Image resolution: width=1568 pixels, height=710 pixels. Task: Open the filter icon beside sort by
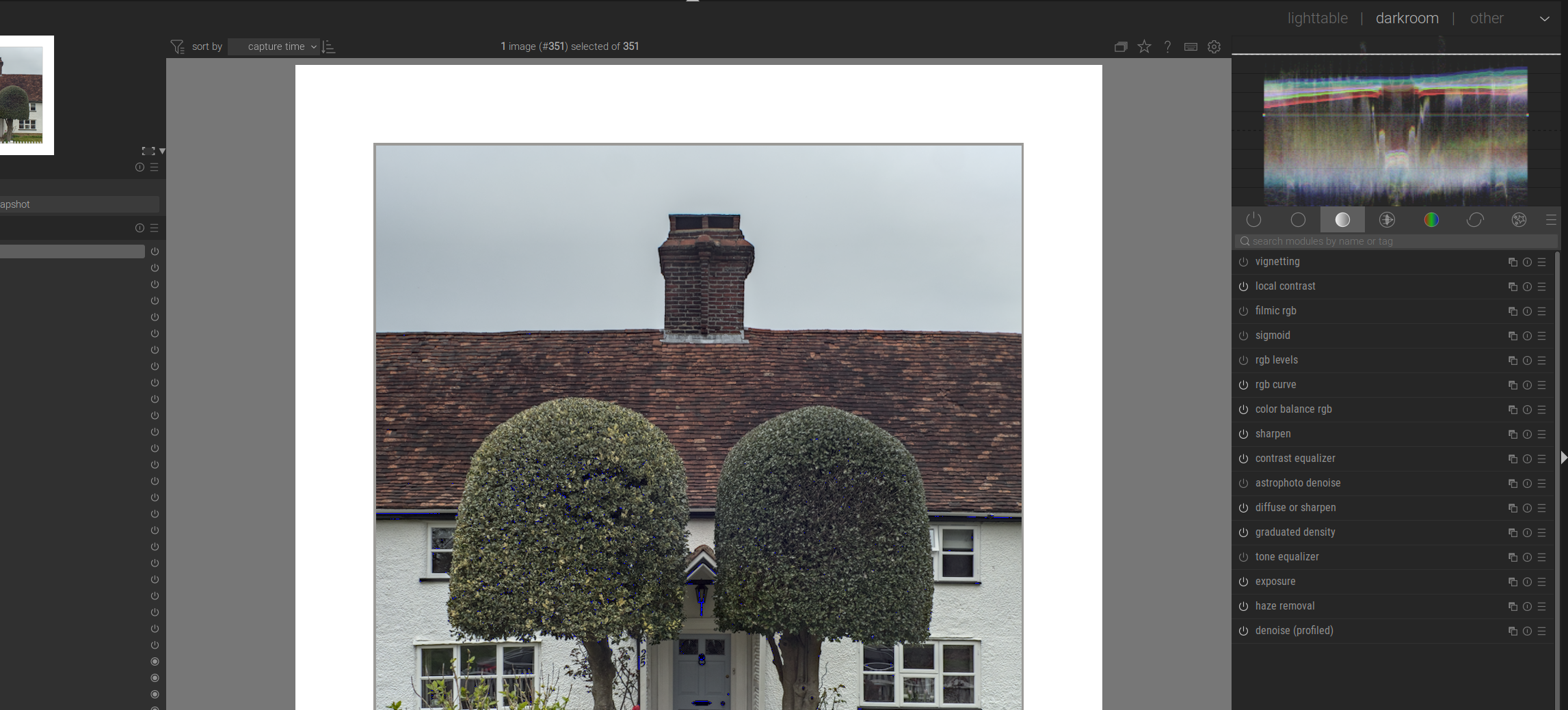click(178, 46)
